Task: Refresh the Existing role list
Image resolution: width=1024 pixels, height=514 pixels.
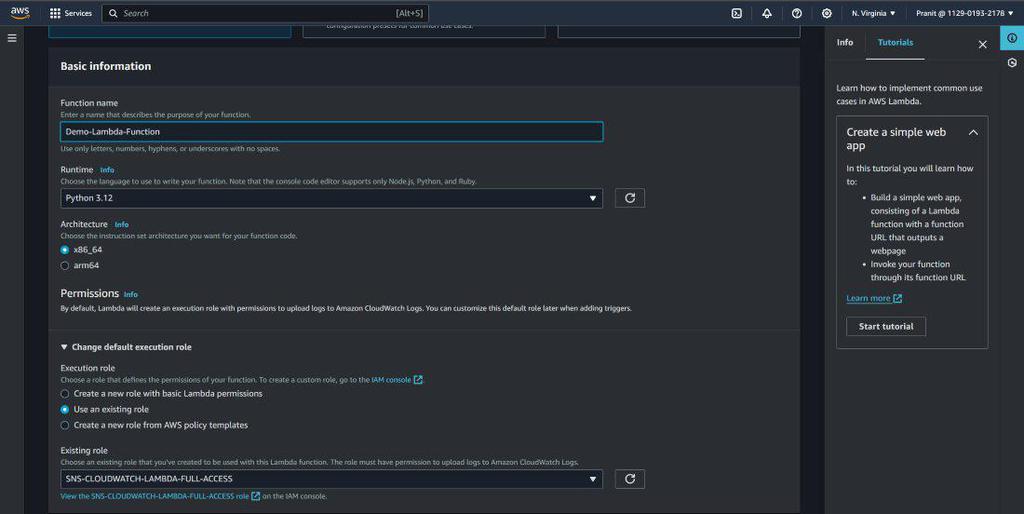Action: pos(630,479)
